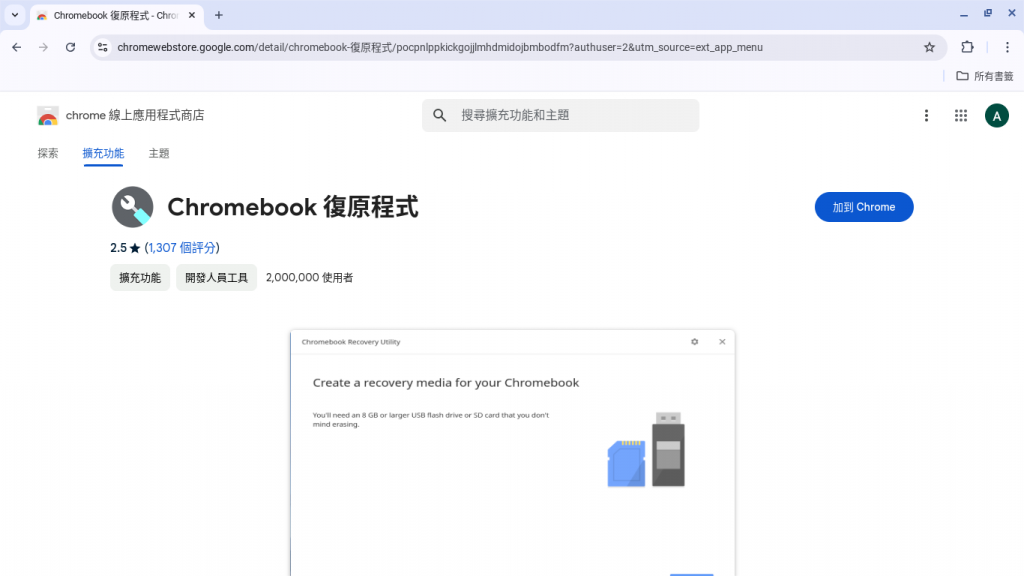Open the extensions puzzle icon
This screenshot has width=1024, height=576.
pos(967,47)
